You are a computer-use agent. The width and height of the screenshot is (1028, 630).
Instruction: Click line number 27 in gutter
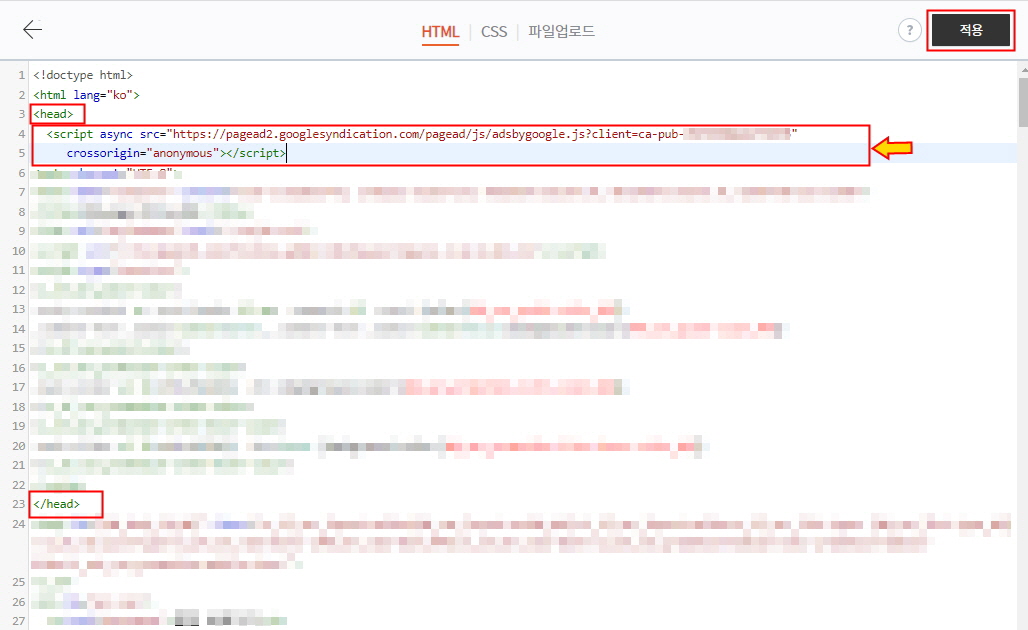point(18,621)
